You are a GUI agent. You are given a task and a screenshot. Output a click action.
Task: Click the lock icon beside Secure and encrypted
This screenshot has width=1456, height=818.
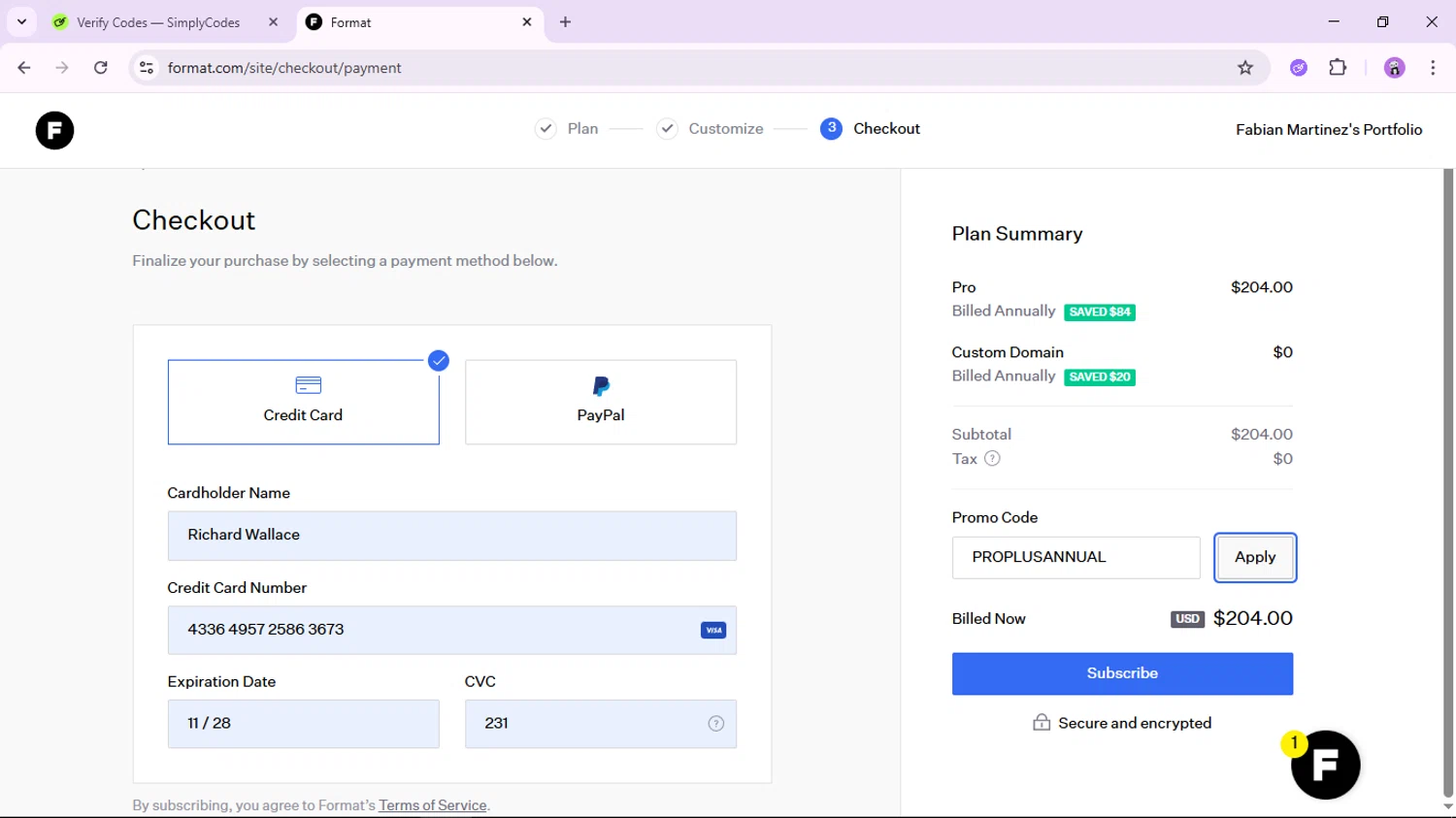tap(1042, 722)
